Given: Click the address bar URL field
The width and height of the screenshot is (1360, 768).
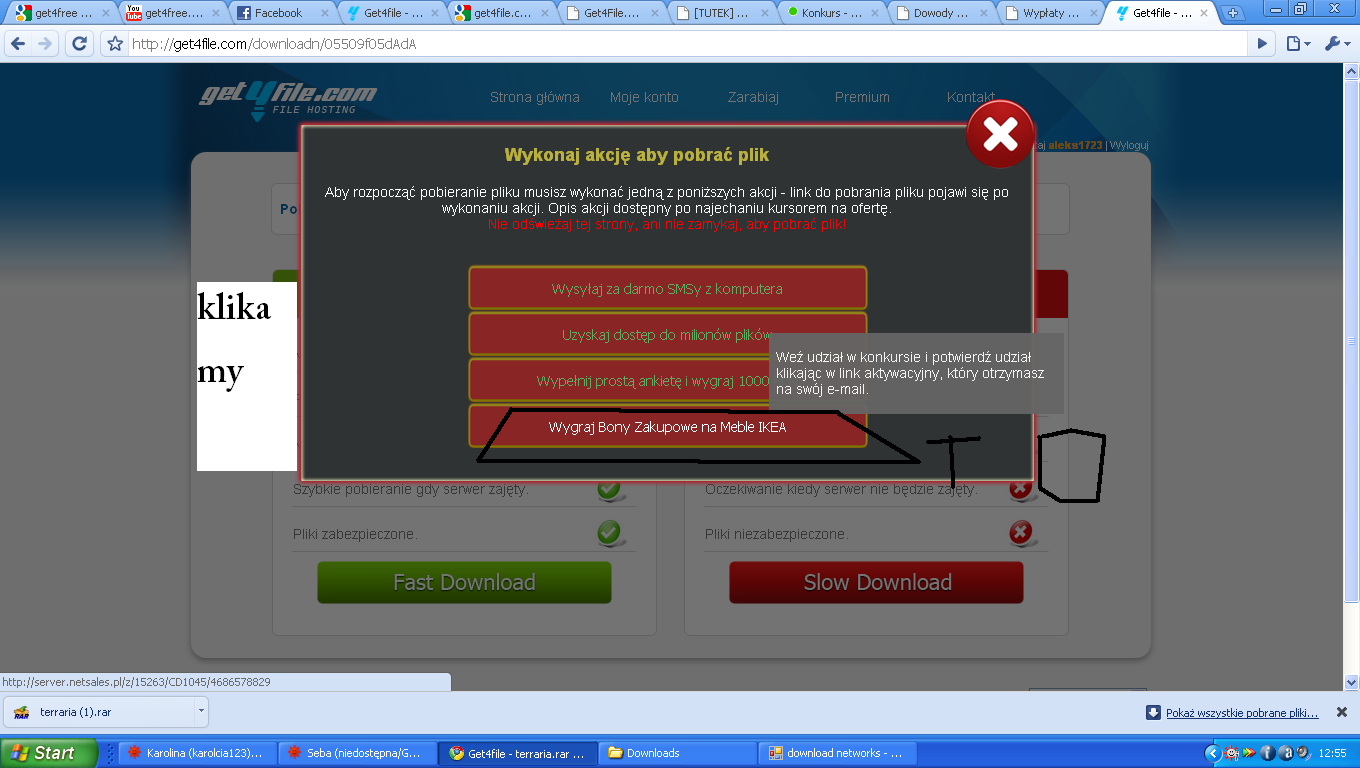Looking at the screenshot, I should (x=680, y=44).
